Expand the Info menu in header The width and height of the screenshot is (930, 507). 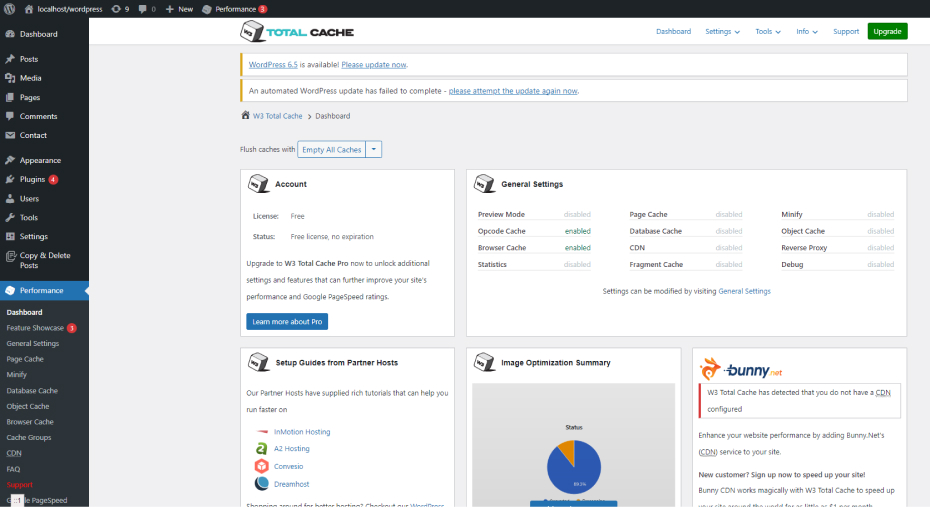click(807, 31)
